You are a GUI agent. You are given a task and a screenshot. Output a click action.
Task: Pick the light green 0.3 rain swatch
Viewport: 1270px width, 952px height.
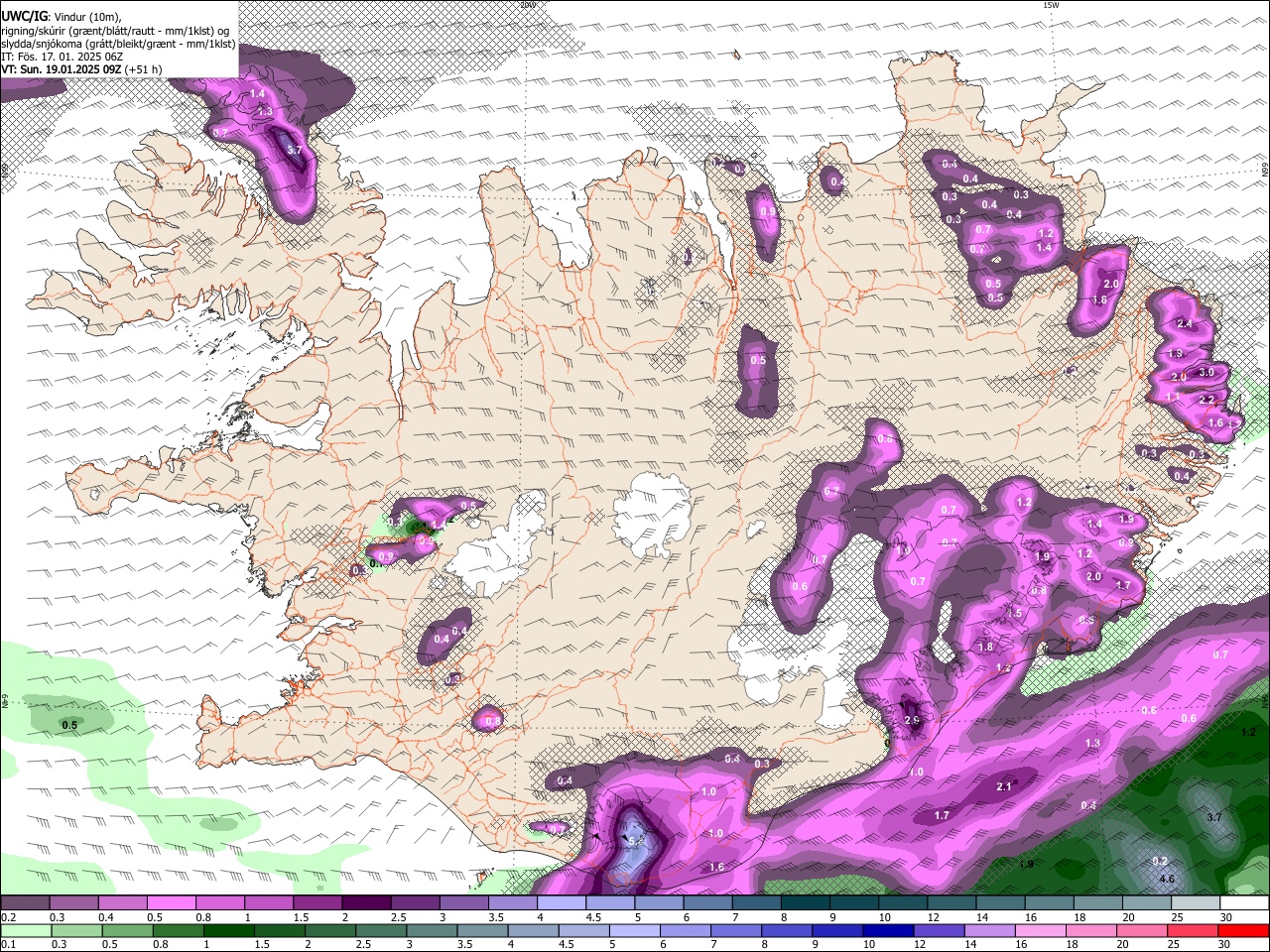(x=76, y=930)
